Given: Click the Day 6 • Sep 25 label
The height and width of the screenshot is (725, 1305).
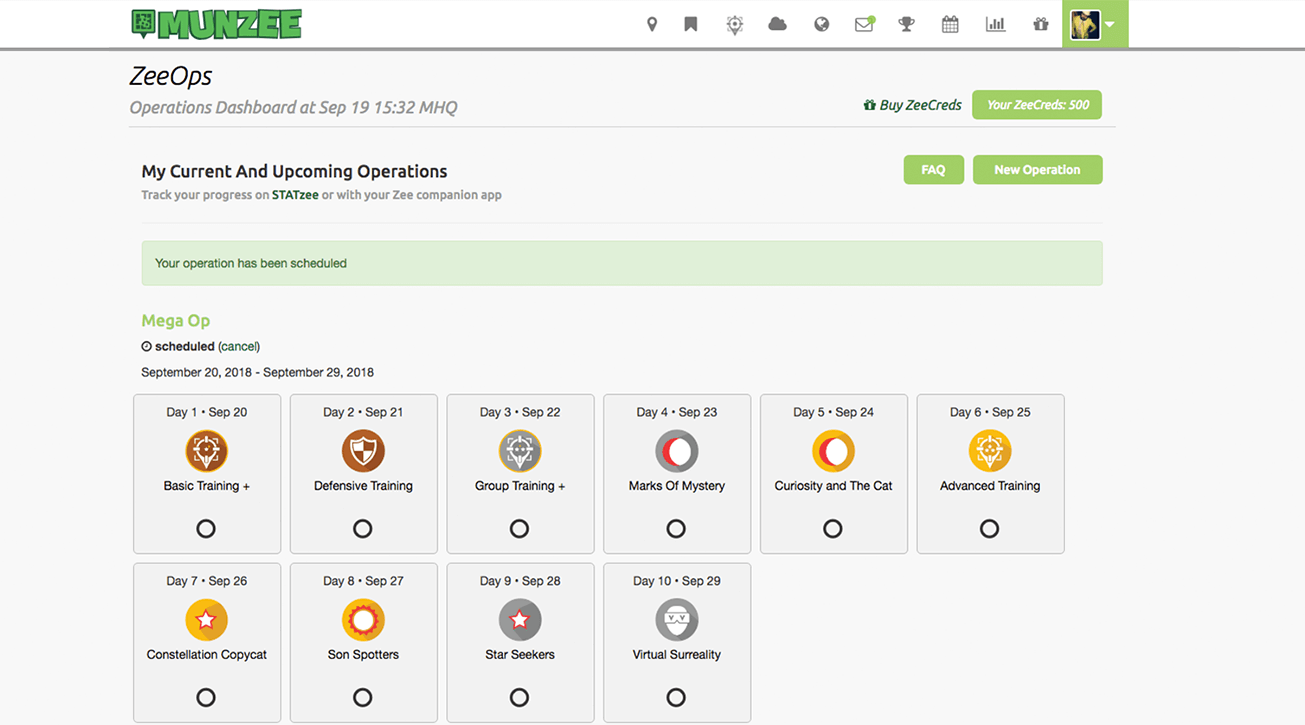Looking at the screenshot, I should pyautogui.click(x=990, y=412).
